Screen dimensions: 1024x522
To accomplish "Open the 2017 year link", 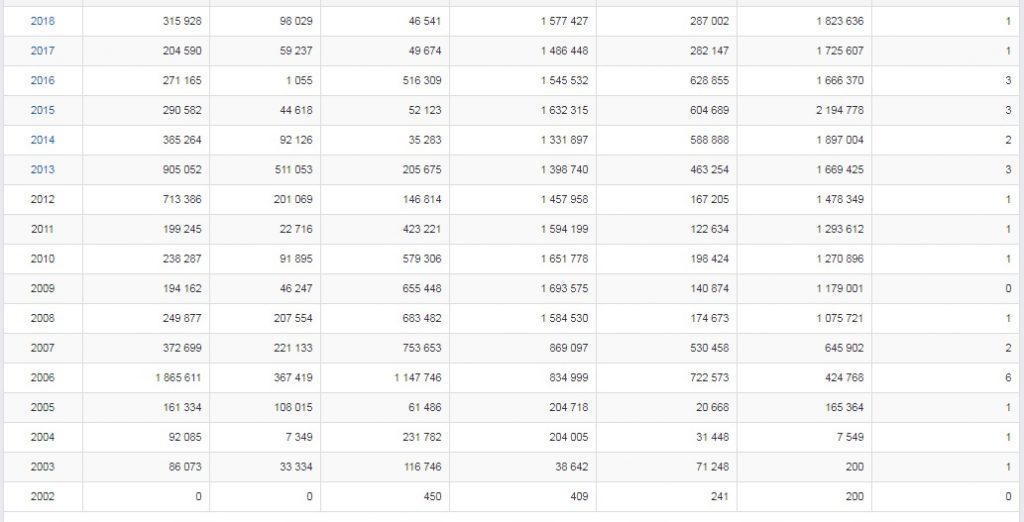I will coord(42,51).
